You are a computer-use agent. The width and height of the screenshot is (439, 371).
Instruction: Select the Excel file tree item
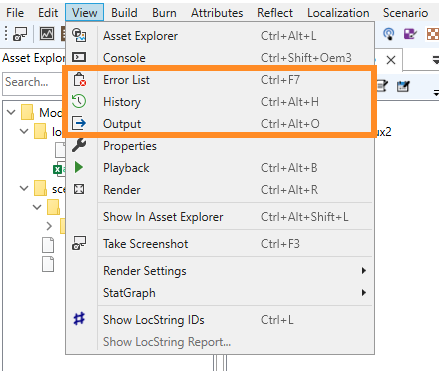(x=59, y=169)
